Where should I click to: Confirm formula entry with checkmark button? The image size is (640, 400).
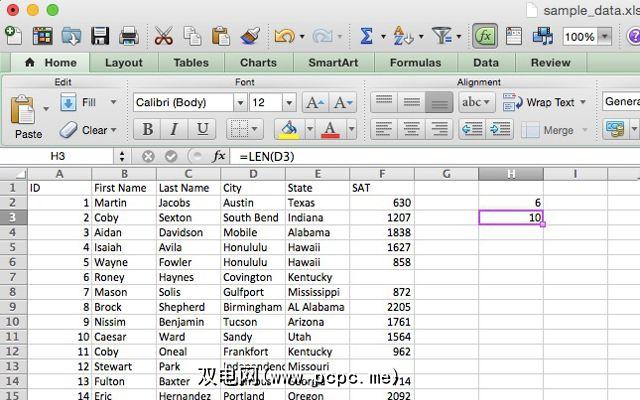tap(171, 156)
